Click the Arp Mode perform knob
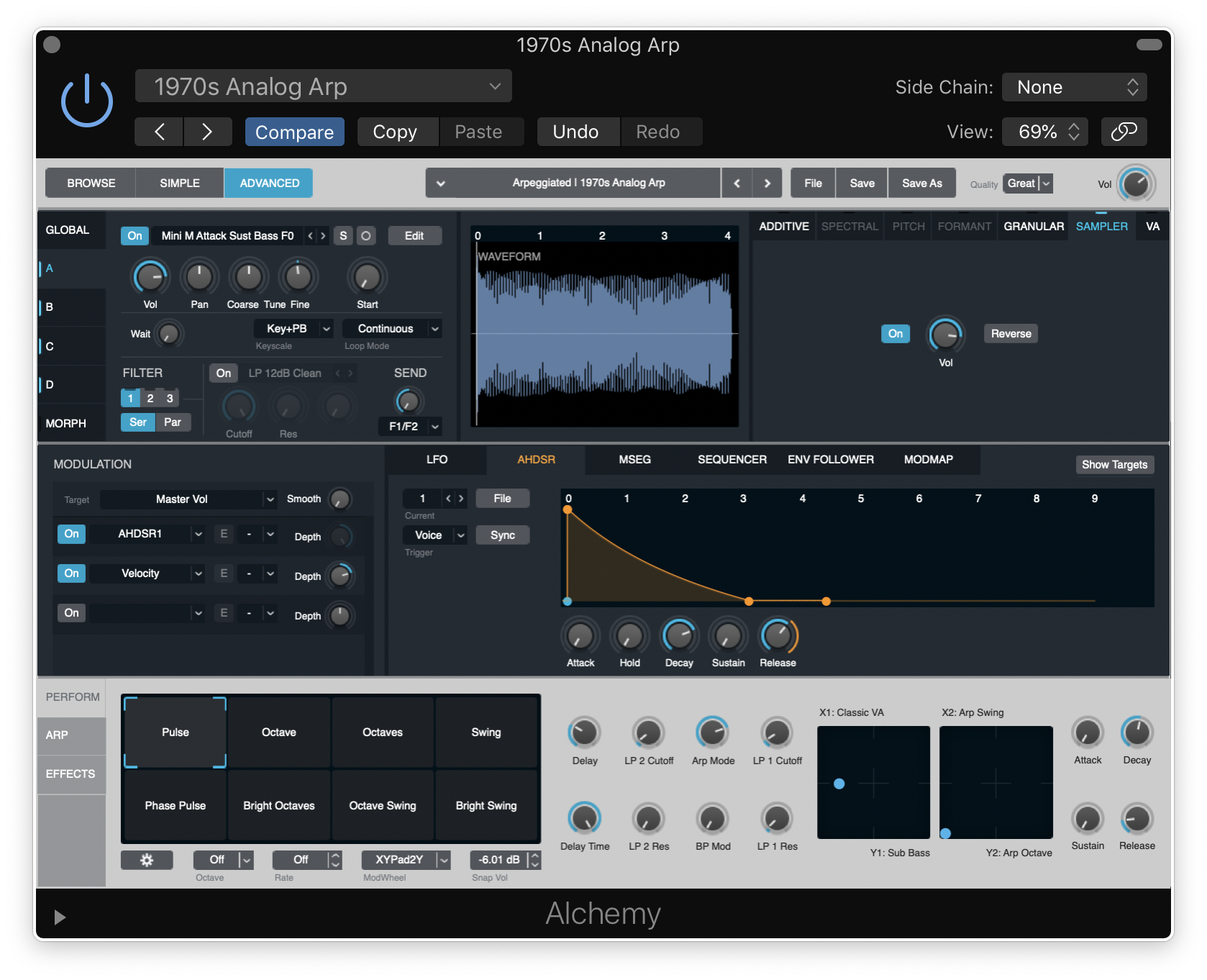Screen dimensions: 1207x980 [x=712, y=733]
